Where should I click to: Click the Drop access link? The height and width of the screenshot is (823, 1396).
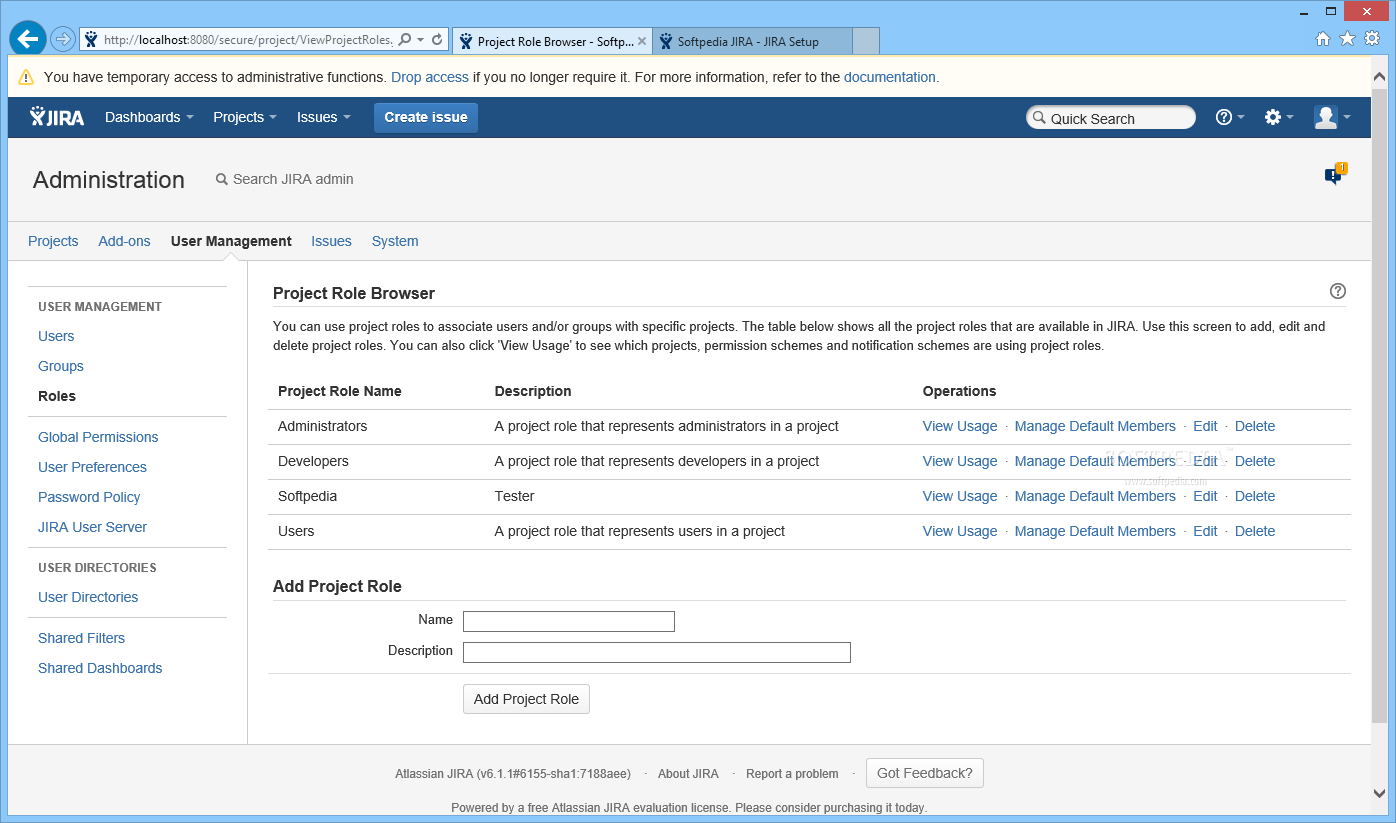click(x=430, y=77)
